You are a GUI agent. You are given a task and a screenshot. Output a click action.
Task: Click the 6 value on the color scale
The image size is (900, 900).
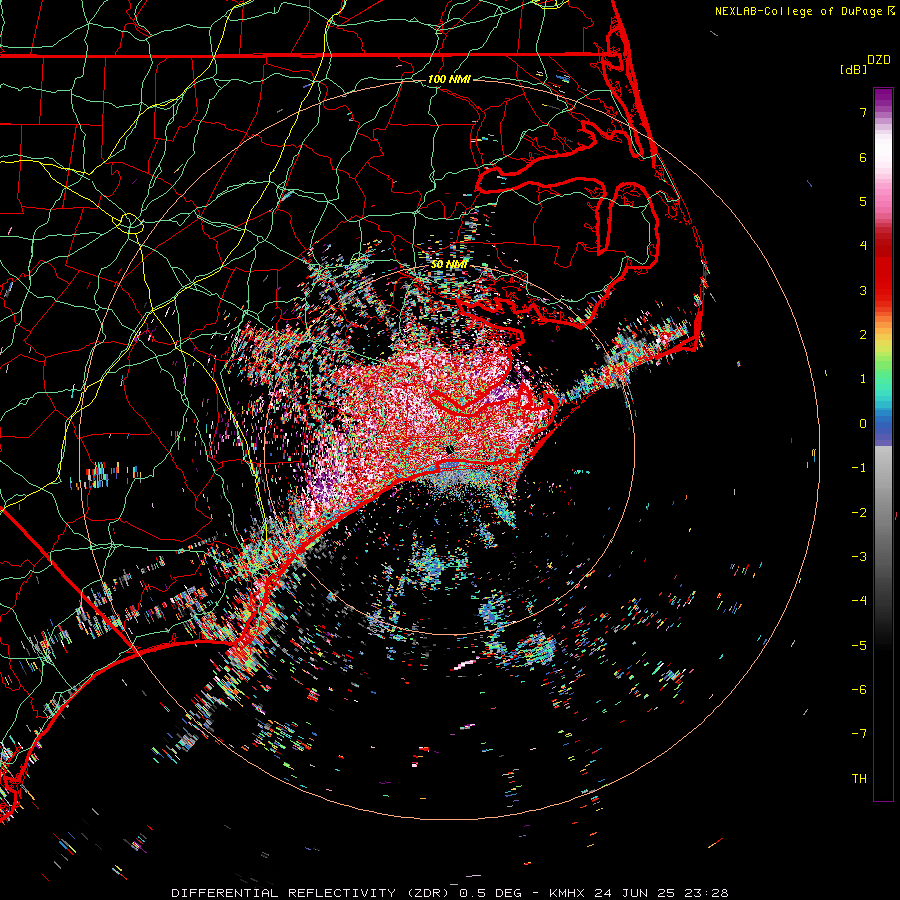[863, 157]
